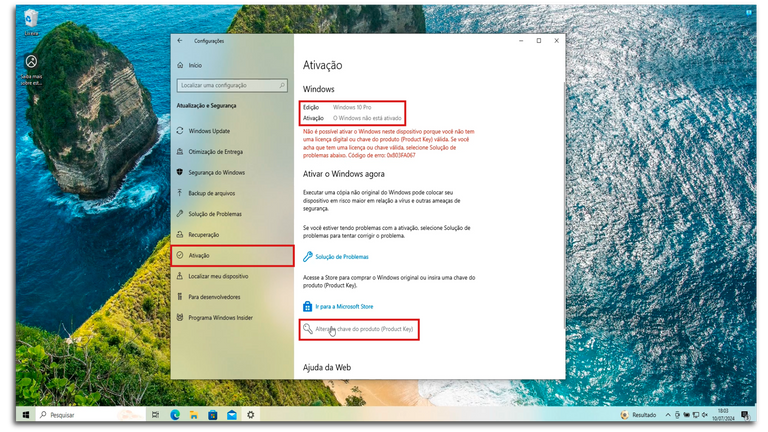Viewport: 768px width, 432px height.
Task: Click the Início home icon
Action: pos(180,65)
